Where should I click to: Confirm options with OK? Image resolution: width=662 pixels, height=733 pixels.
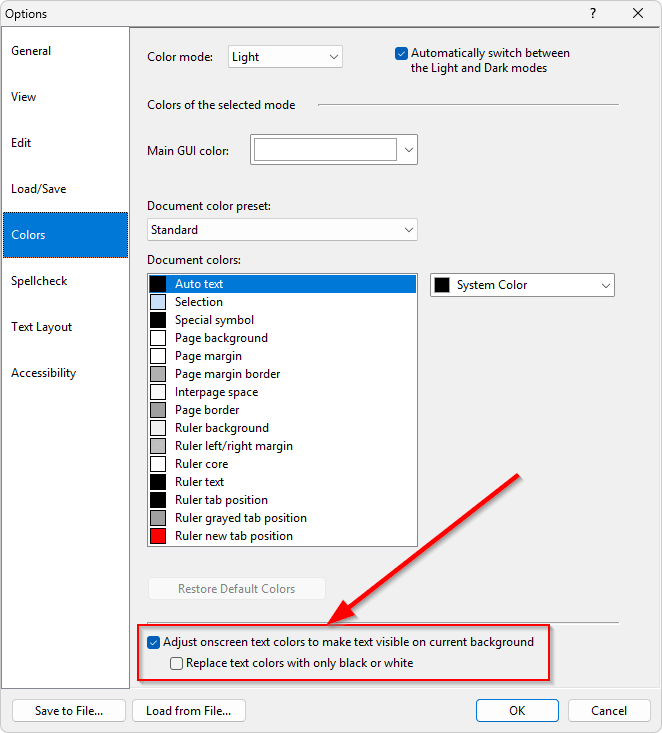pos(517,711)
